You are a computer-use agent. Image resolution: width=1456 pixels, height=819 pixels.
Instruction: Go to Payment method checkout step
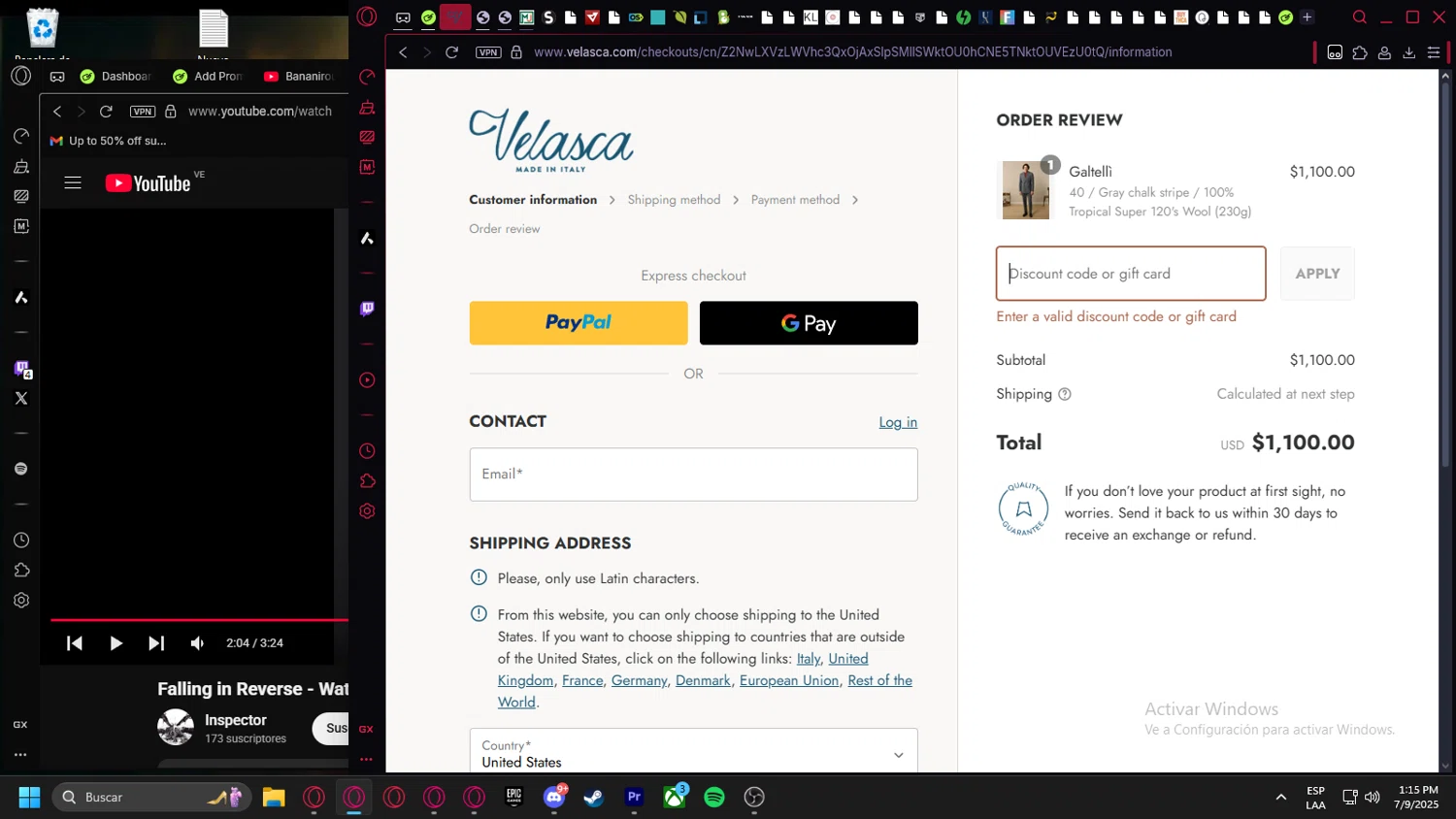pos(795,200)
